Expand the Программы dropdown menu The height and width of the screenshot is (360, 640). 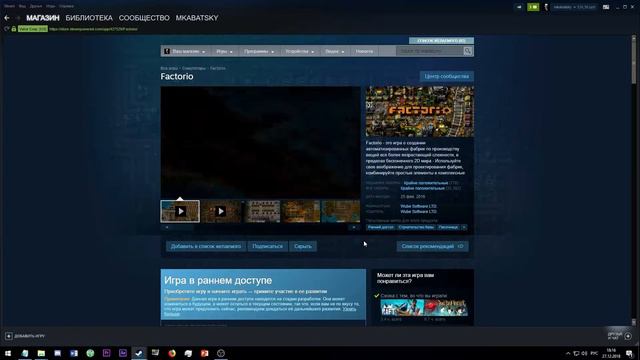click(x=259, y=51)
